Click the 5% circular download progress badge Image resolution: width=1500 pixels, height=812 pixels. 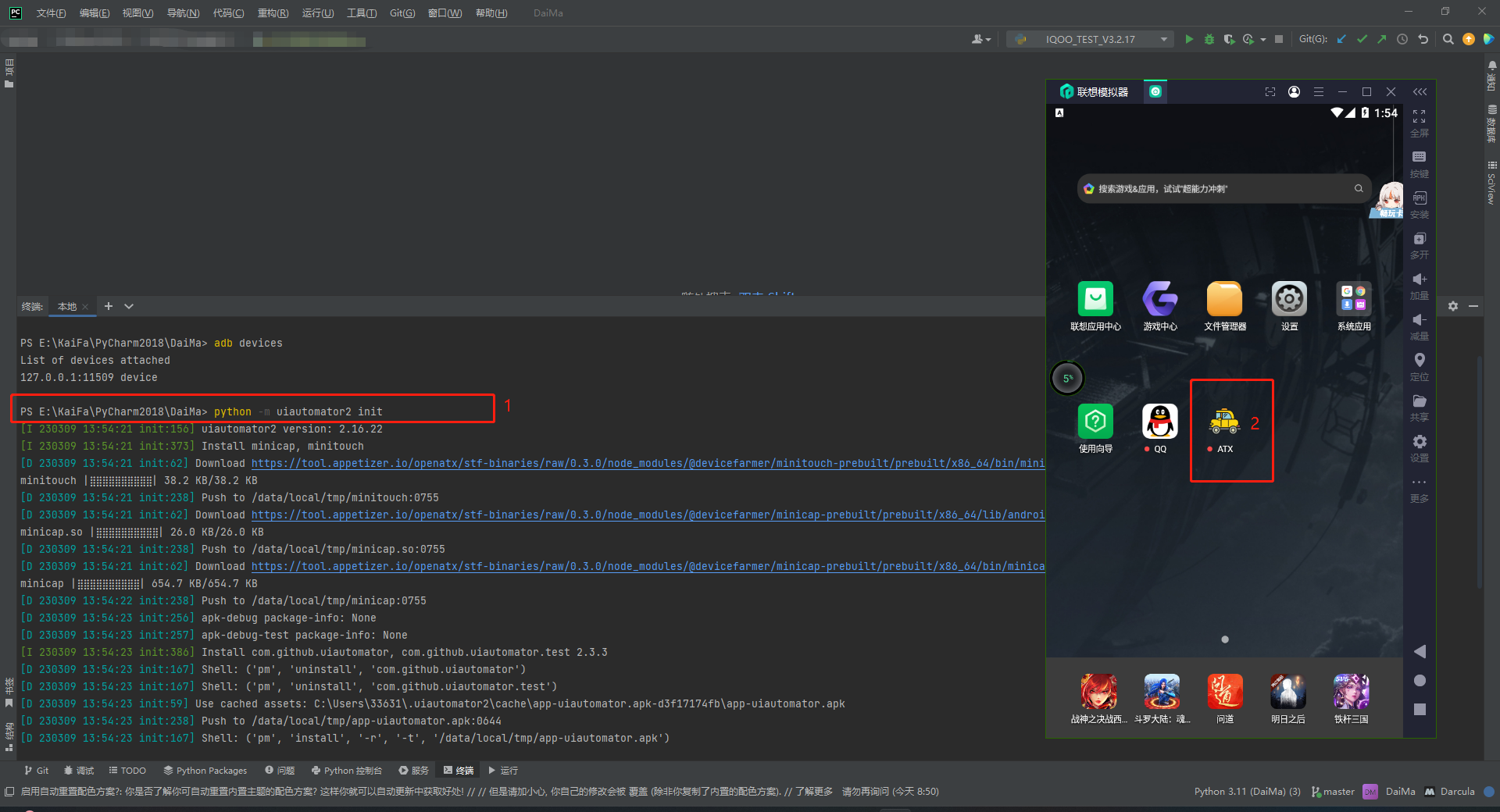click(x=1067, y=378)
